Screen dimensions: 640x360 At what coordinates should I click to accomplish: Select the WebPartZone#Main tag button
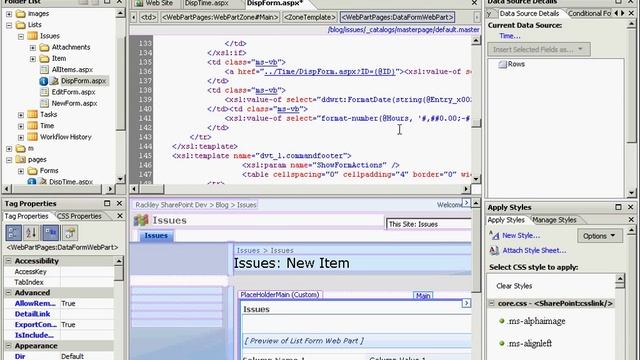tap(220, 17)
